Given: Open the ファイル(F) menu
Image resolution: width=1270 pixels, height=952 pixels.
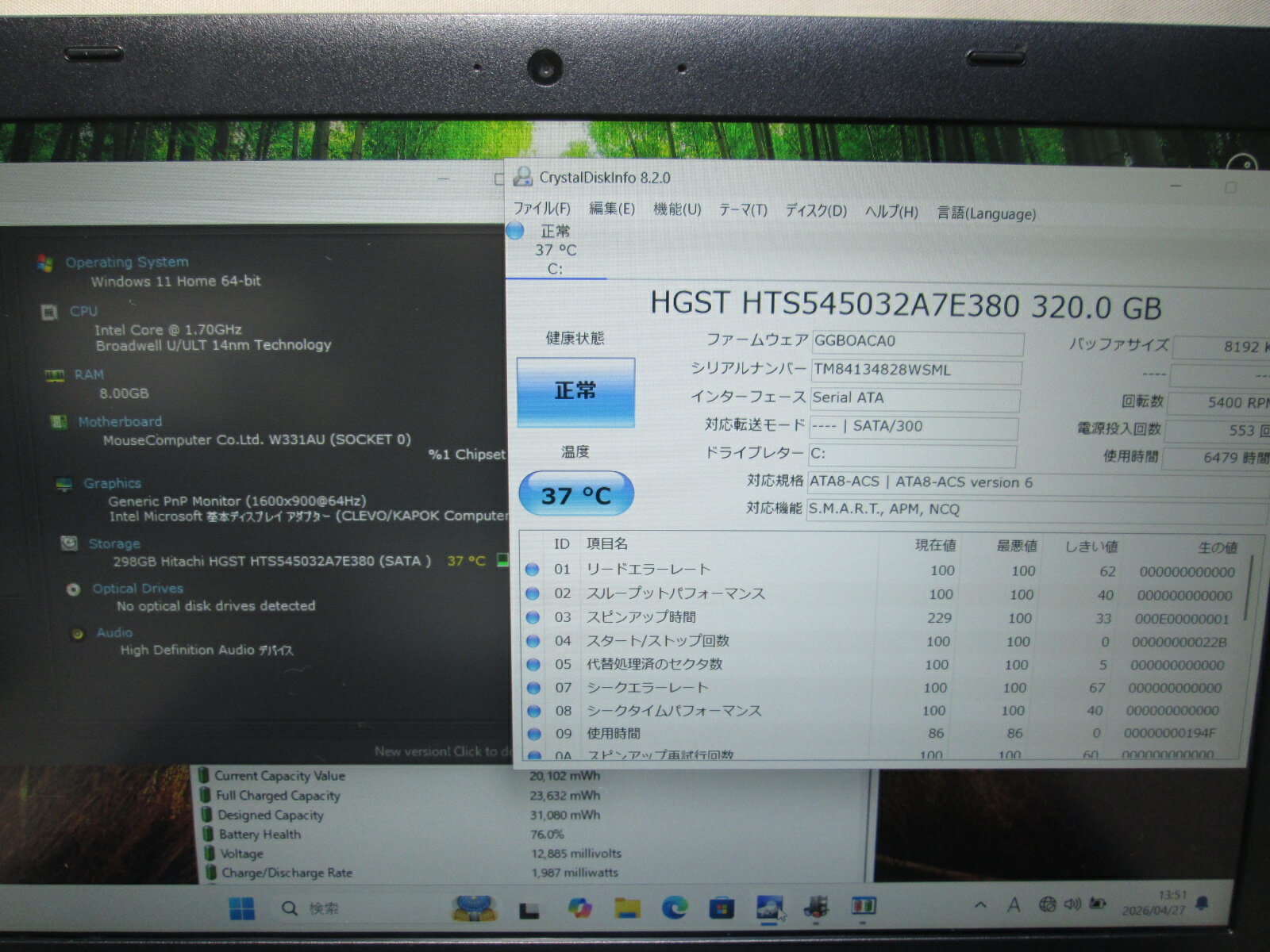Looking at the screenshot, I should (542, 209).
